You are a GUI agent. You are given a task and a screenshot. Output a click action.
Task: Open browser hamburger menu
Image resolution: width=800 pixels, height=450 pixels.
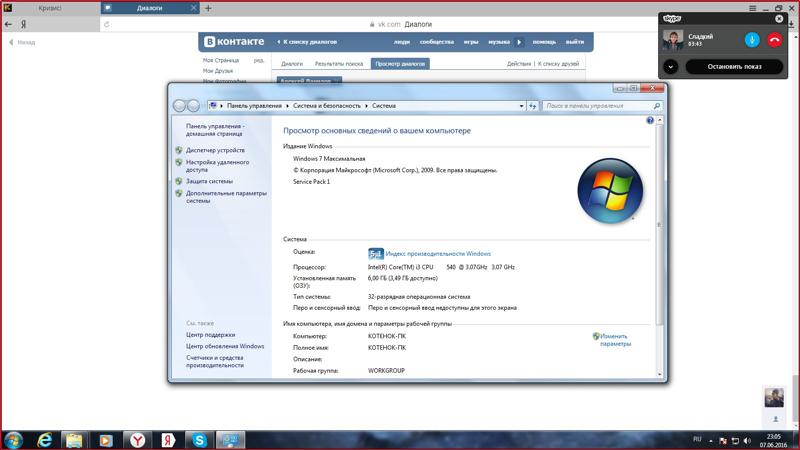753,8
